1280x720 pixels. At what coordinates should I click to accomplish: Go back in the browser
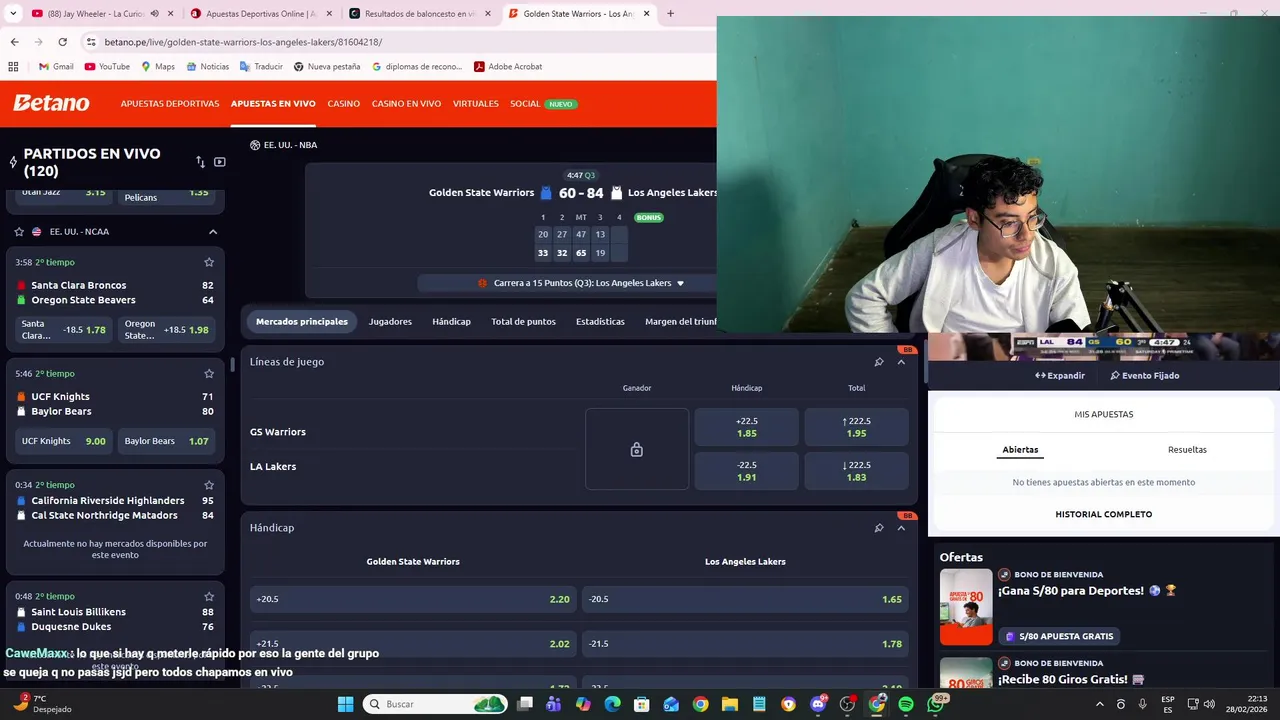coord(14,42)
